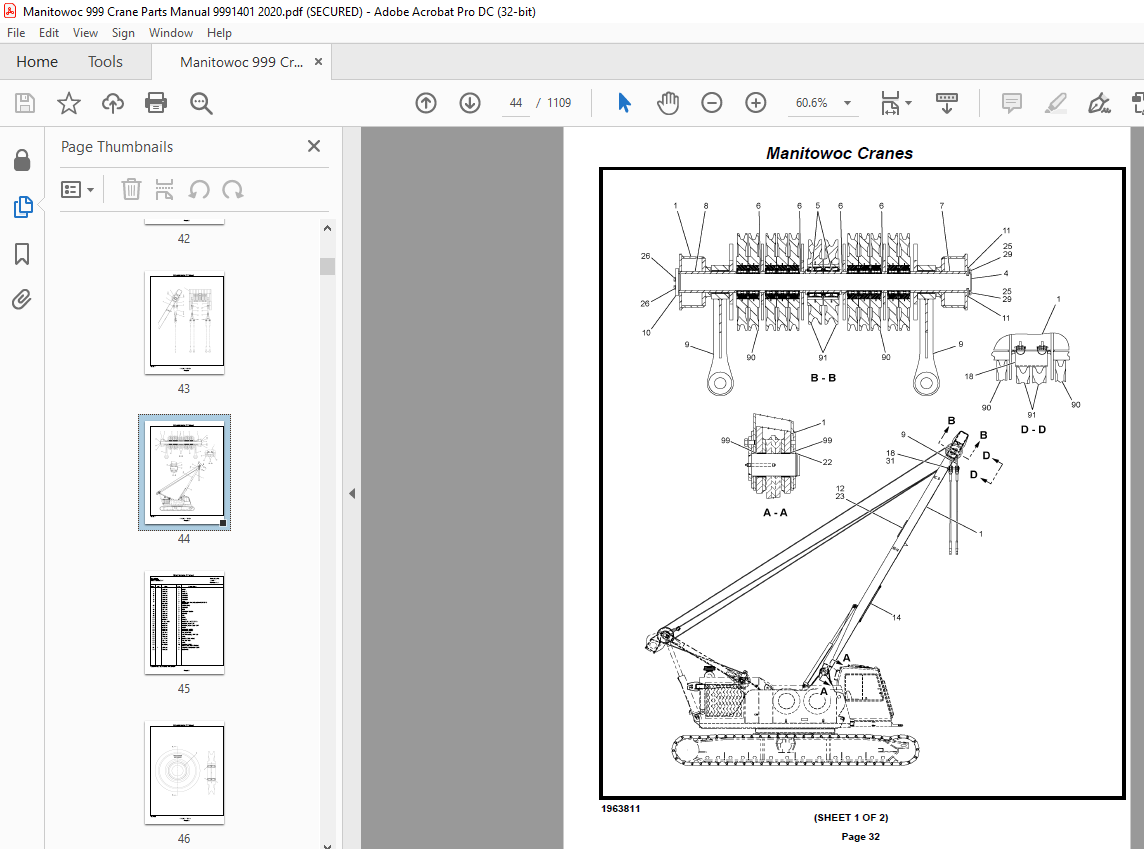This screenshot has width=1144, height=849.
Task: Click total page count '1109'
Action: point(559,103)
